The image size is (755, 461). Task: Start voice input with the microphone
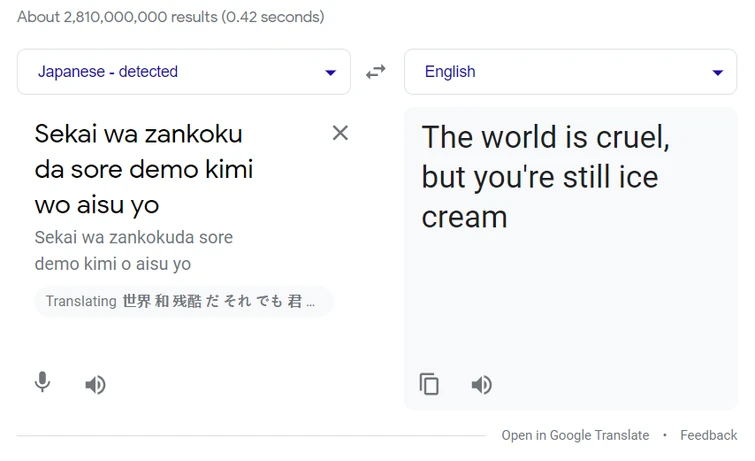click(x=42, y=383)
